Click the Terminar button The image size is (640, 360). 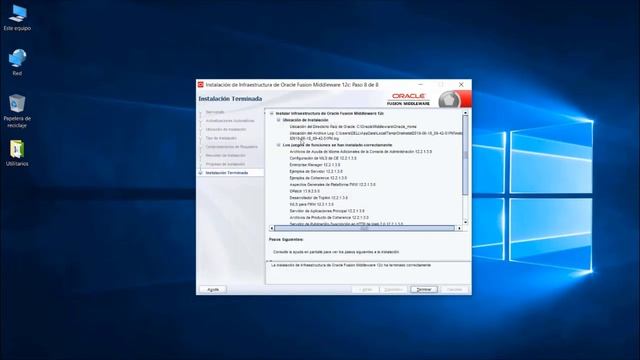tap(424, 289)
